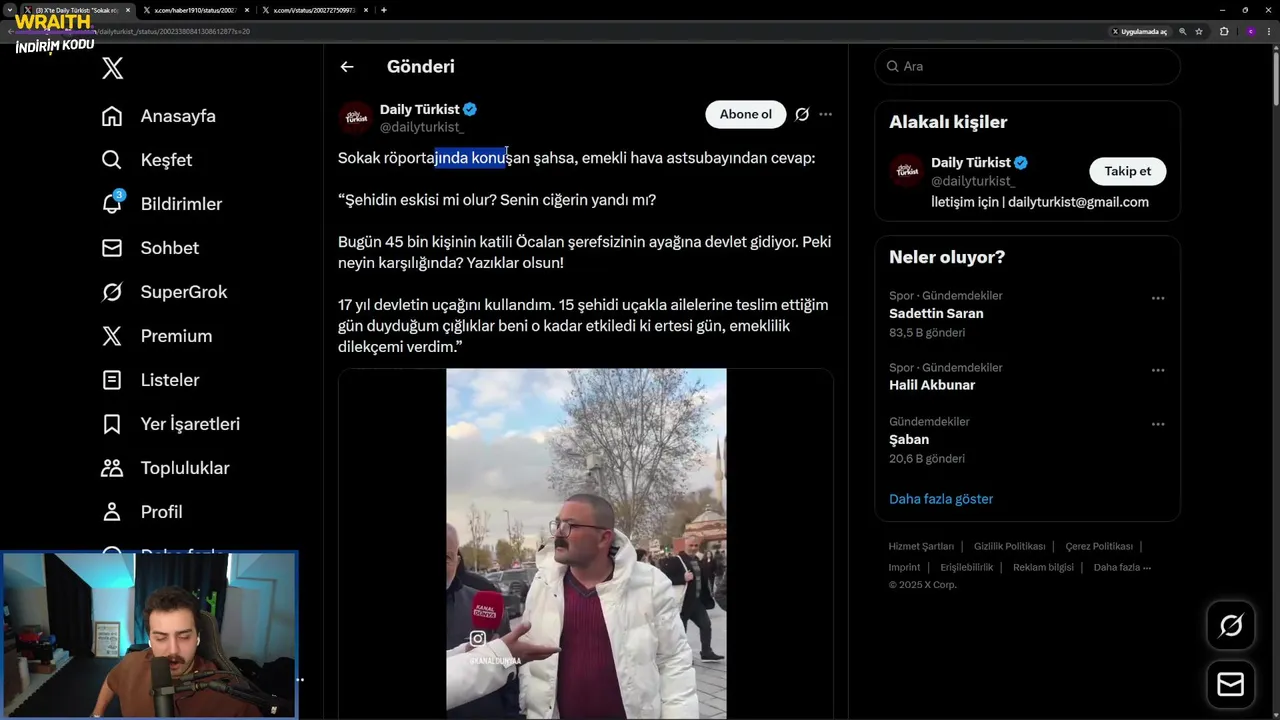The width and height of the screenshot is (1280, 720).
Task: Click the Daily Türkist verified badge in the post
Action: tap(470, 109)
